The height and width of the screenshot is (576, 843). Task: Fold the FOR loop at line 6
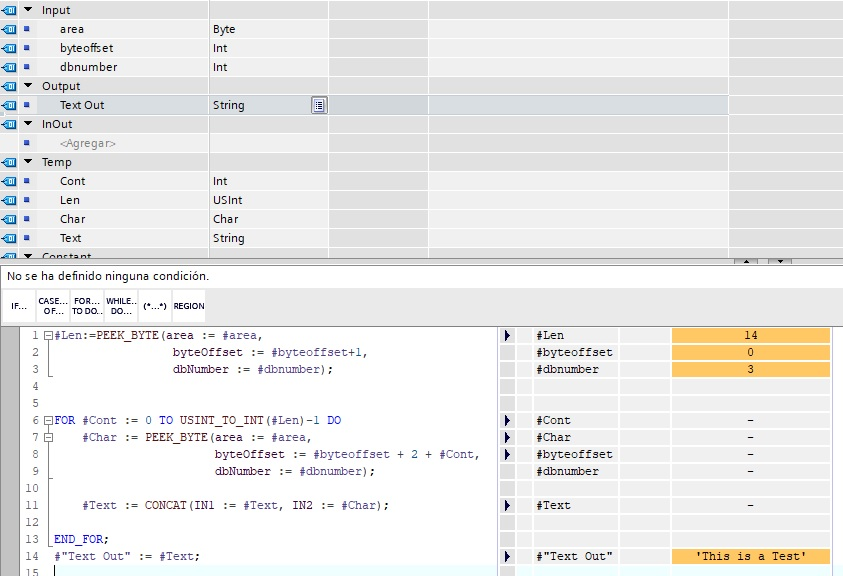click(48, 421)
